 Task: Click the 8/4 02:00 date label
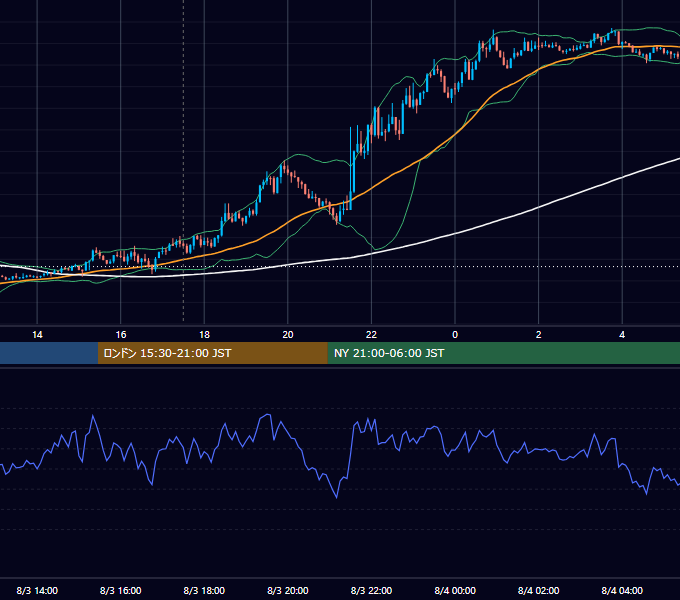tap(539, 590)
